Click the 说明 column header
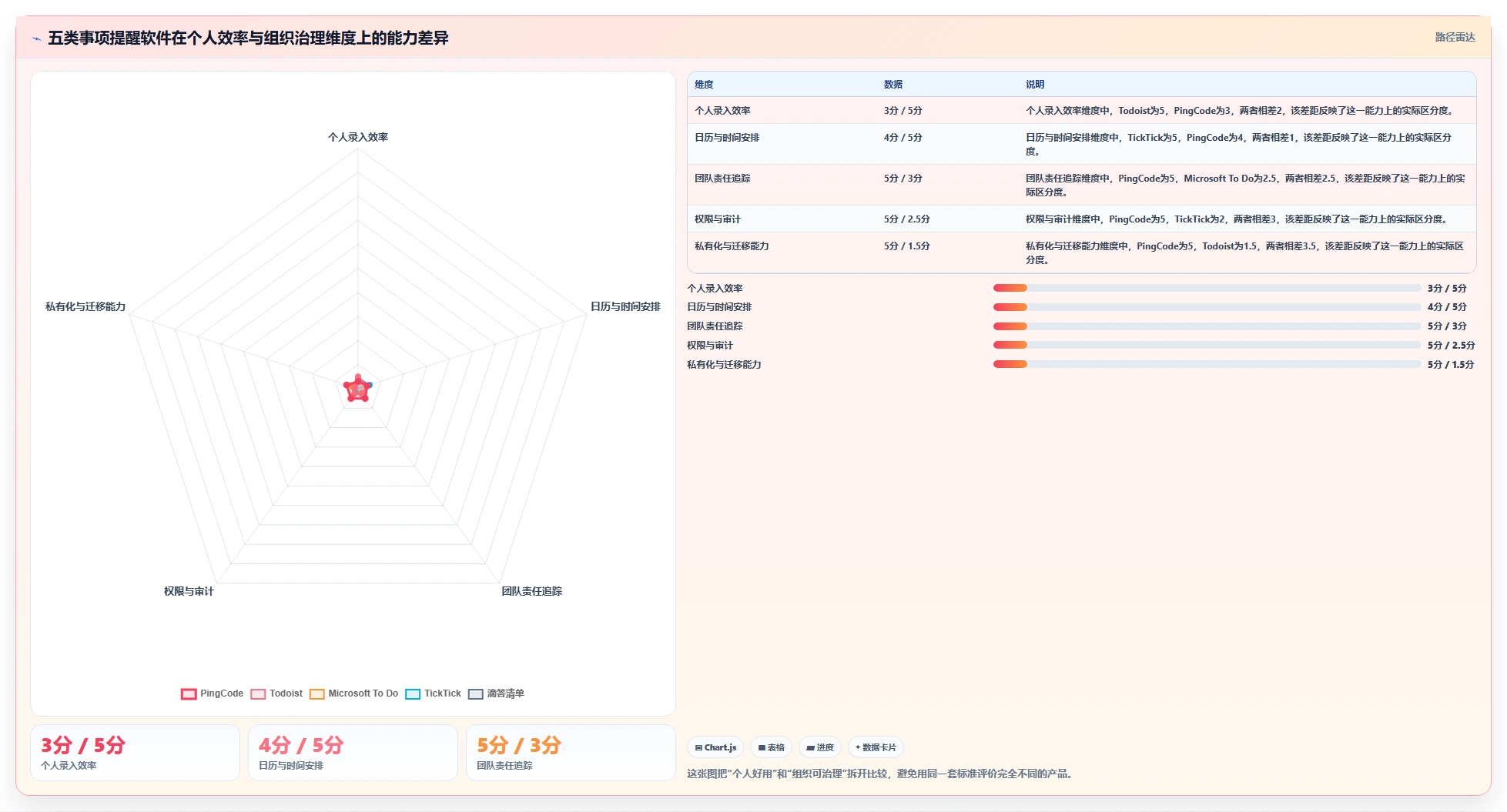 pyautogui.click(x=1035, y=85)
